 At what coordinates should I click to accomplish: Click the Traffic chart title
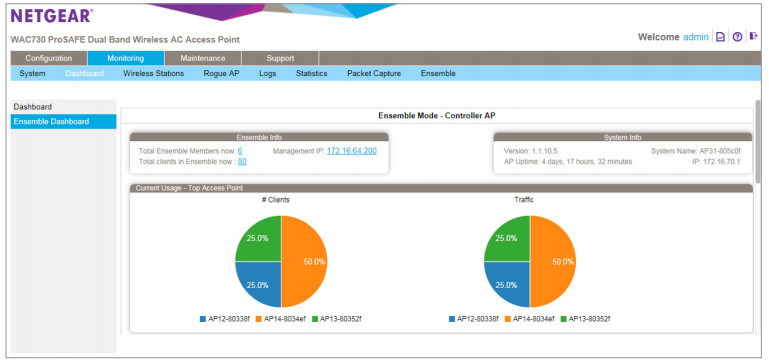coord(524,200)
